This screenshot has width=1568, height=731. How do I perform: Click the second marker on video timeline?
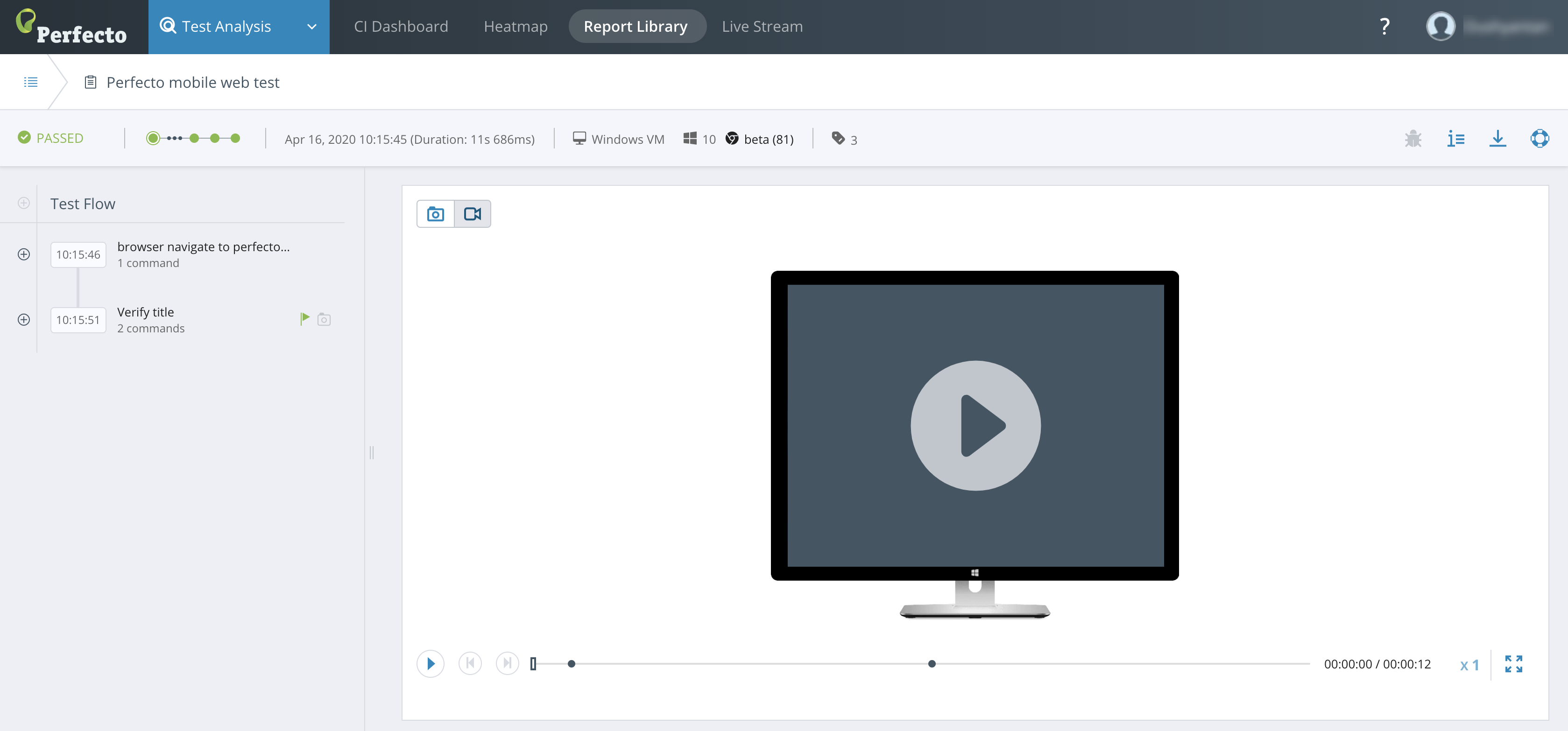(x=931, y=664)
